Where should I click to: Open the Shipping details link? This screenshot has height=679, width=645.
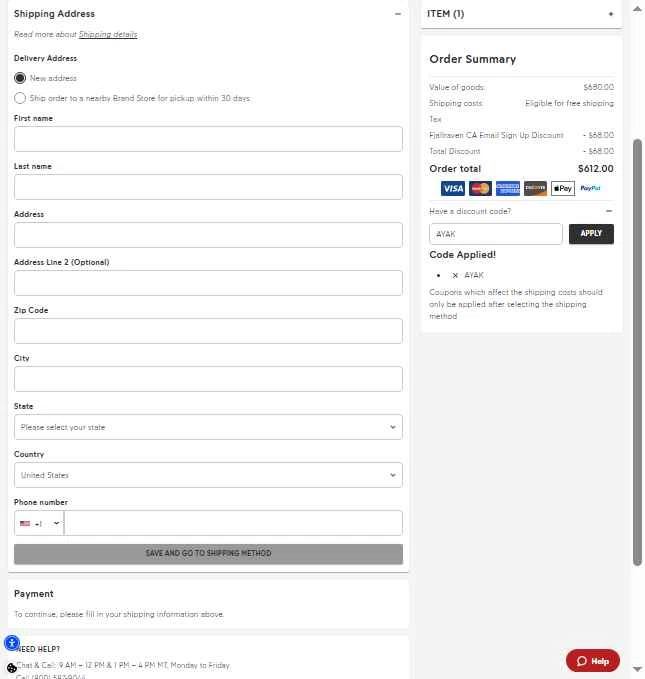tap(108, 34)
